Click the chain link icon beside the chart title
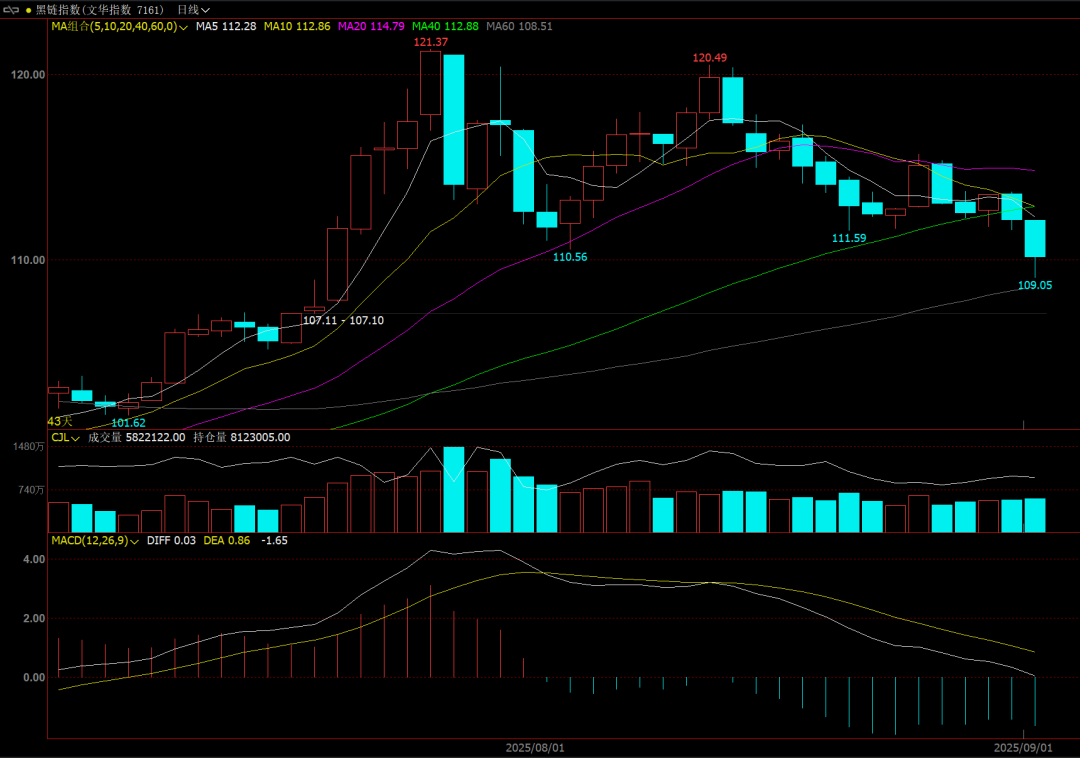Viewport: 1080px width, 758px height. point(11,10)
